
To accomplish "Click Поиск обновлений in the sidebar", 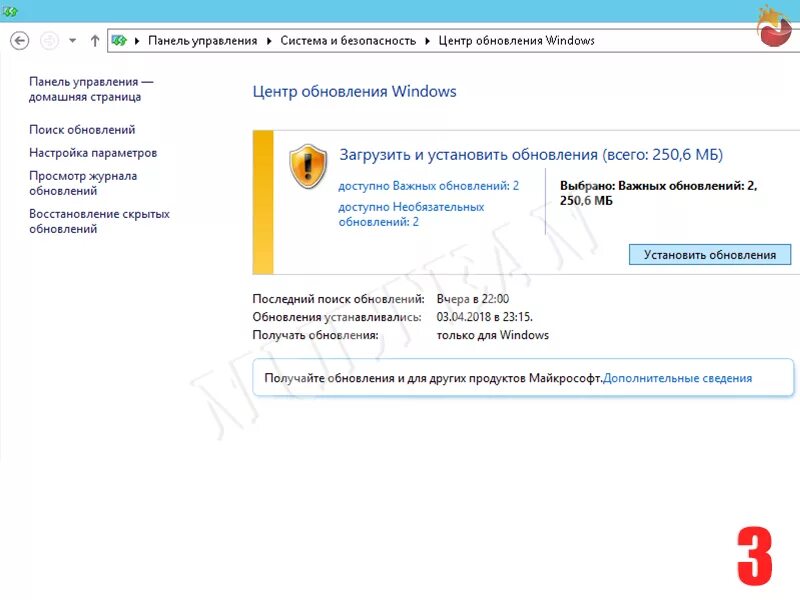I will [x=82, y=130].
